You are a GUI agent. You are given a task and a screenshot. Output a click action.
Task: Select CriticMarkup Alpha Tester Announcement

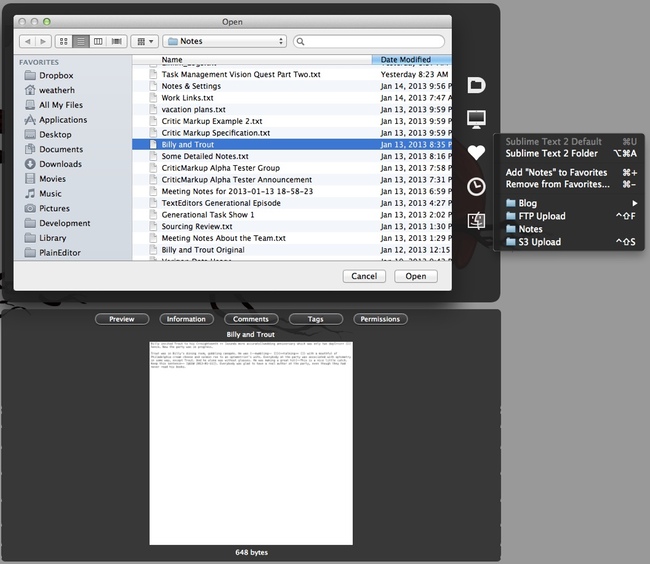tap(292, 179)
